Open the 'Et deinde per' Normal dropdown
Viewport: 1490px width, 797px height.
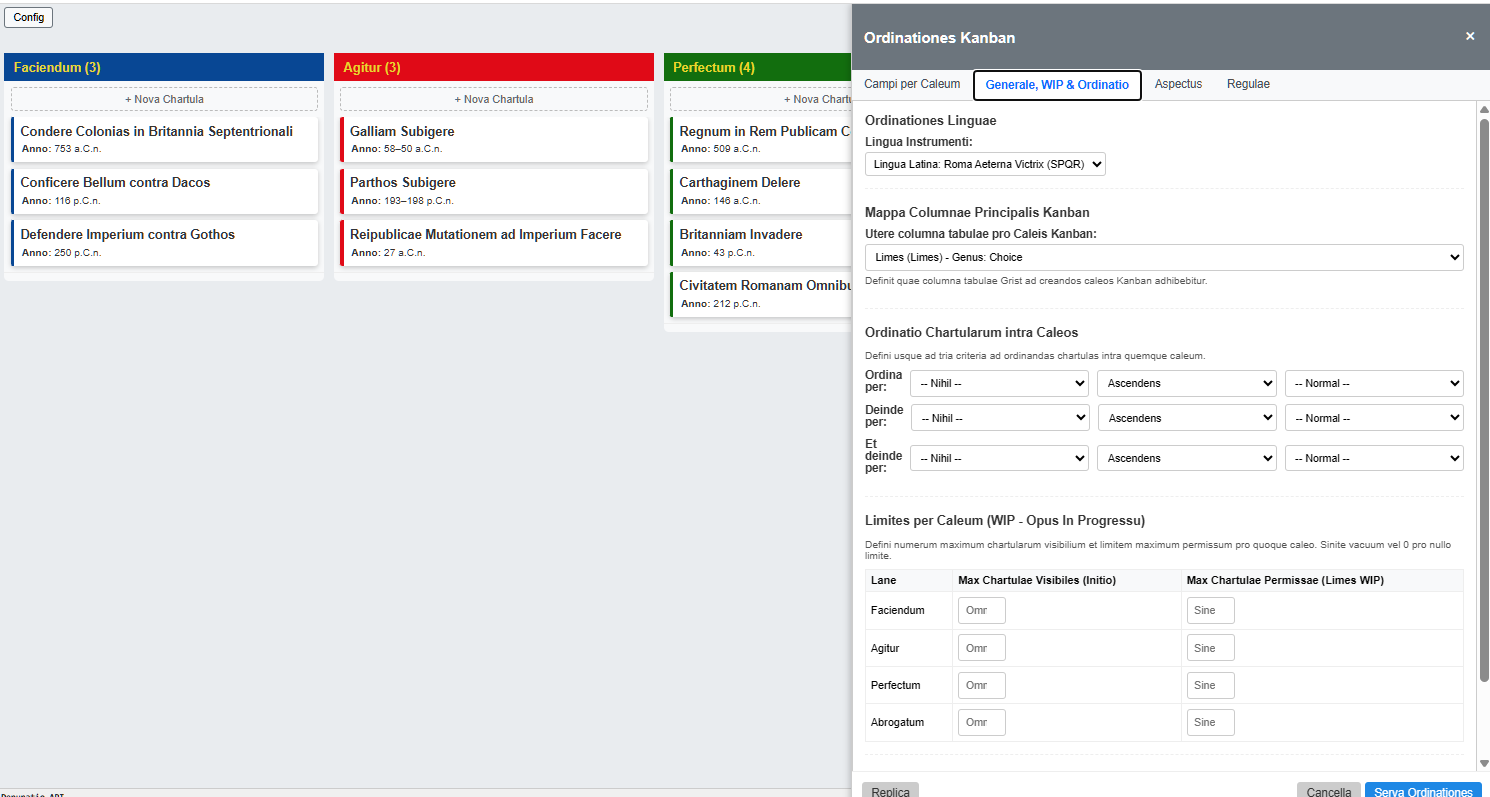(1373, 458)
